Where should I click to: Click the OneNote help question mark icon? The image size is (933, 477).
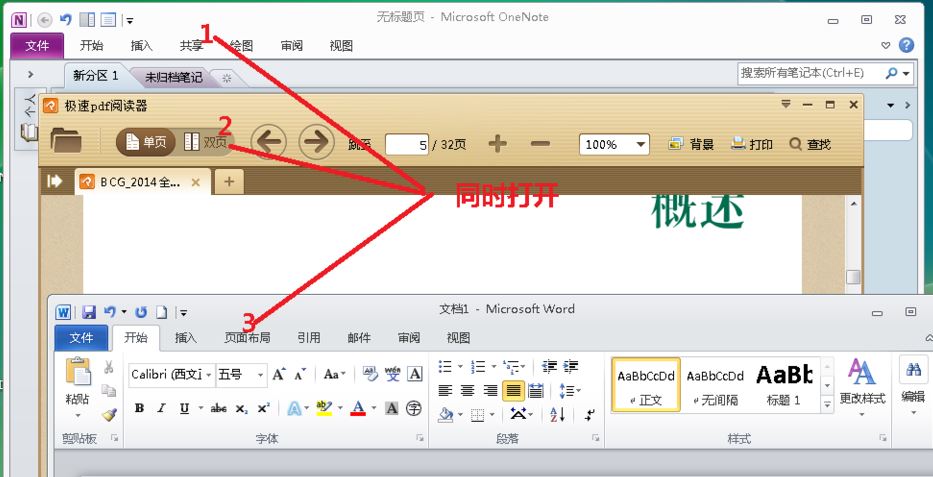tap(906, 45)
